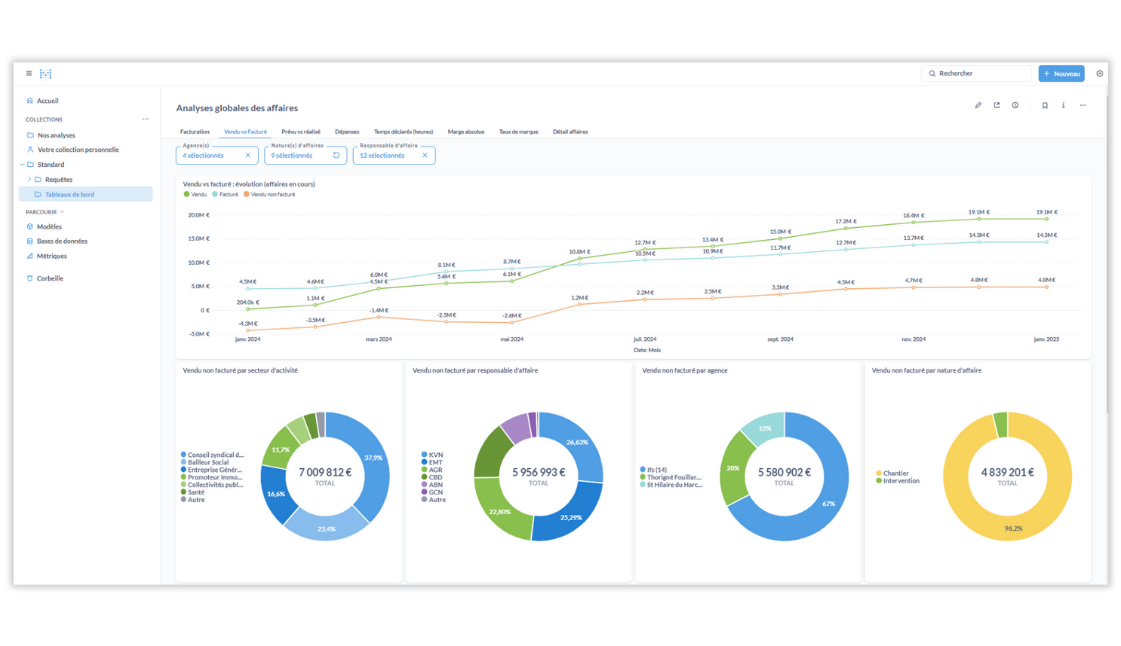Click the settings gear in top bar
1121x646 pixels.
point(1099,74)
